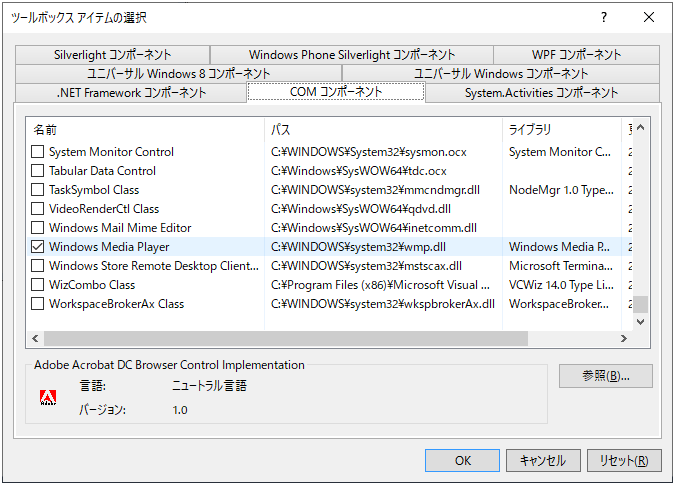Screen dimensions: 675x487
Task: Check the System Monitor Control checkbox
Action: click(37, 152)
